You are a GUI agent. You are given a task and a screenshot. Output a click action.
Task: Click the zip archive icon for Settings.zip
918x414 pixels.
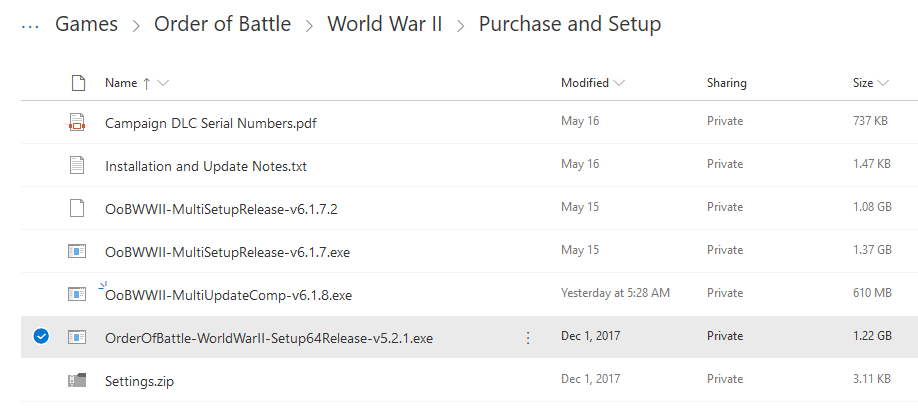point(77,380)
